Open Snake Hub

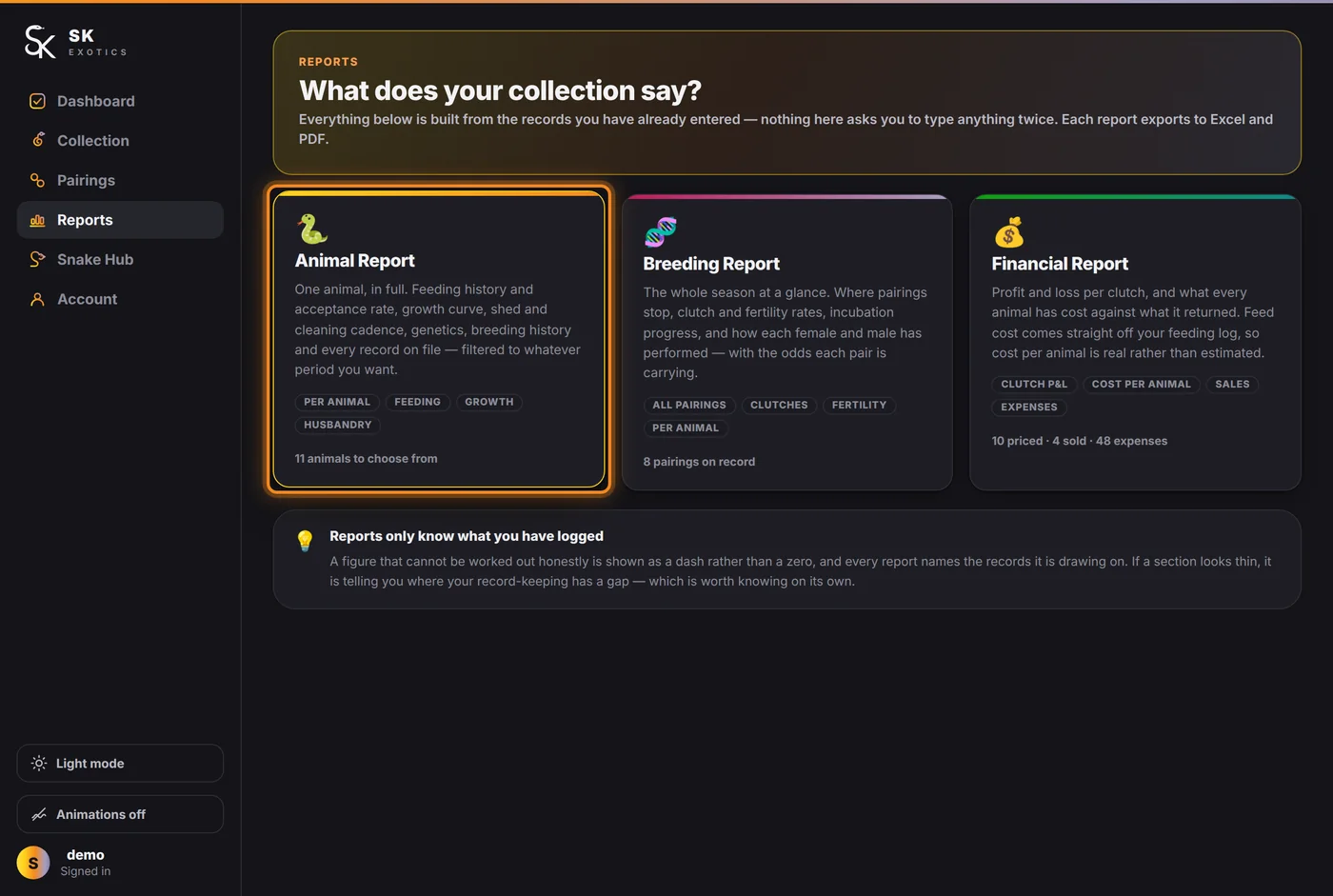120,259
